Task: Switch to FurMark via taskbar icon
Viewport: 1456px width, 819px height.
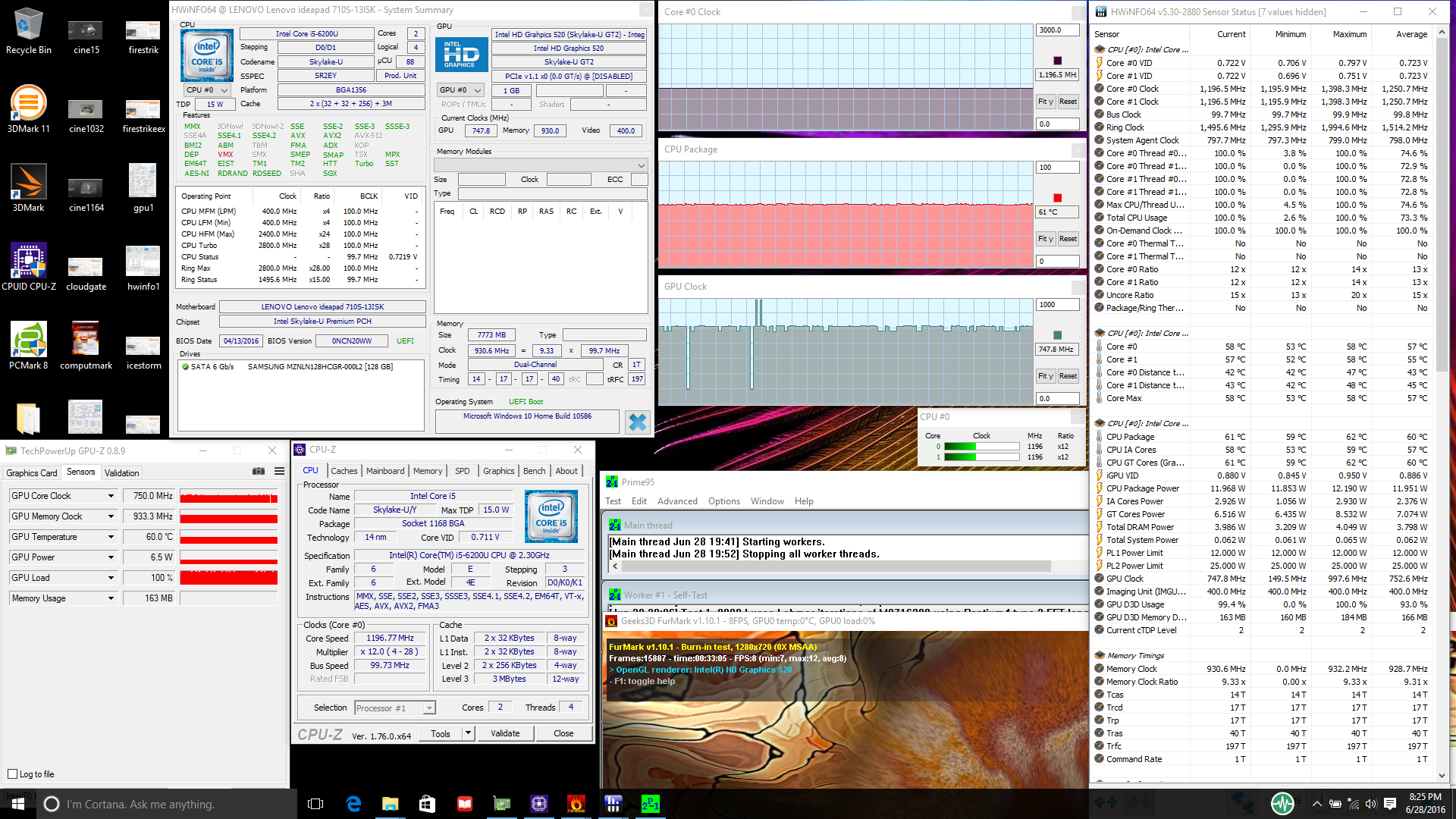Action: (576, 804)
